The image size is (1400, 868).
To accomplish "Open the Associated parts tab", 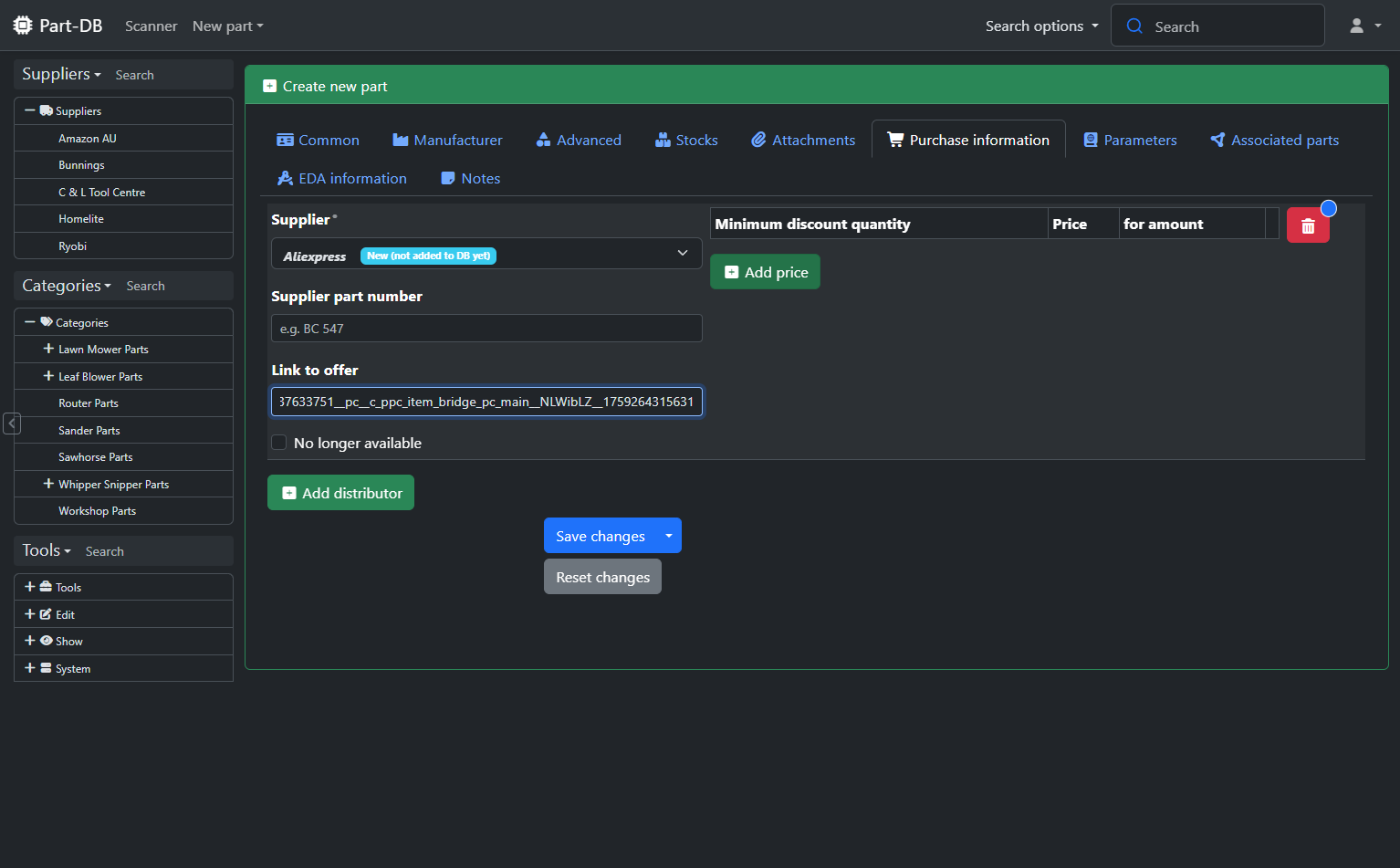I will [1274, 140].
